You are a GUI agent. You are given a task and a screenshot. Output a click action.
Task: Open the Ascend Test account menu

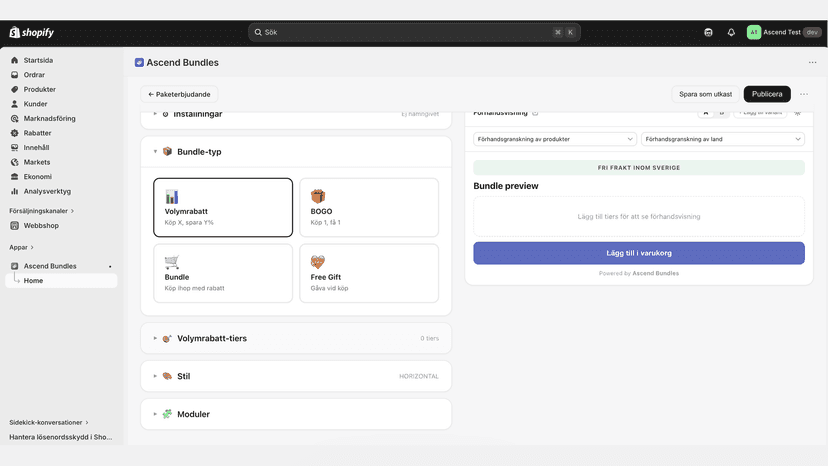784,32
